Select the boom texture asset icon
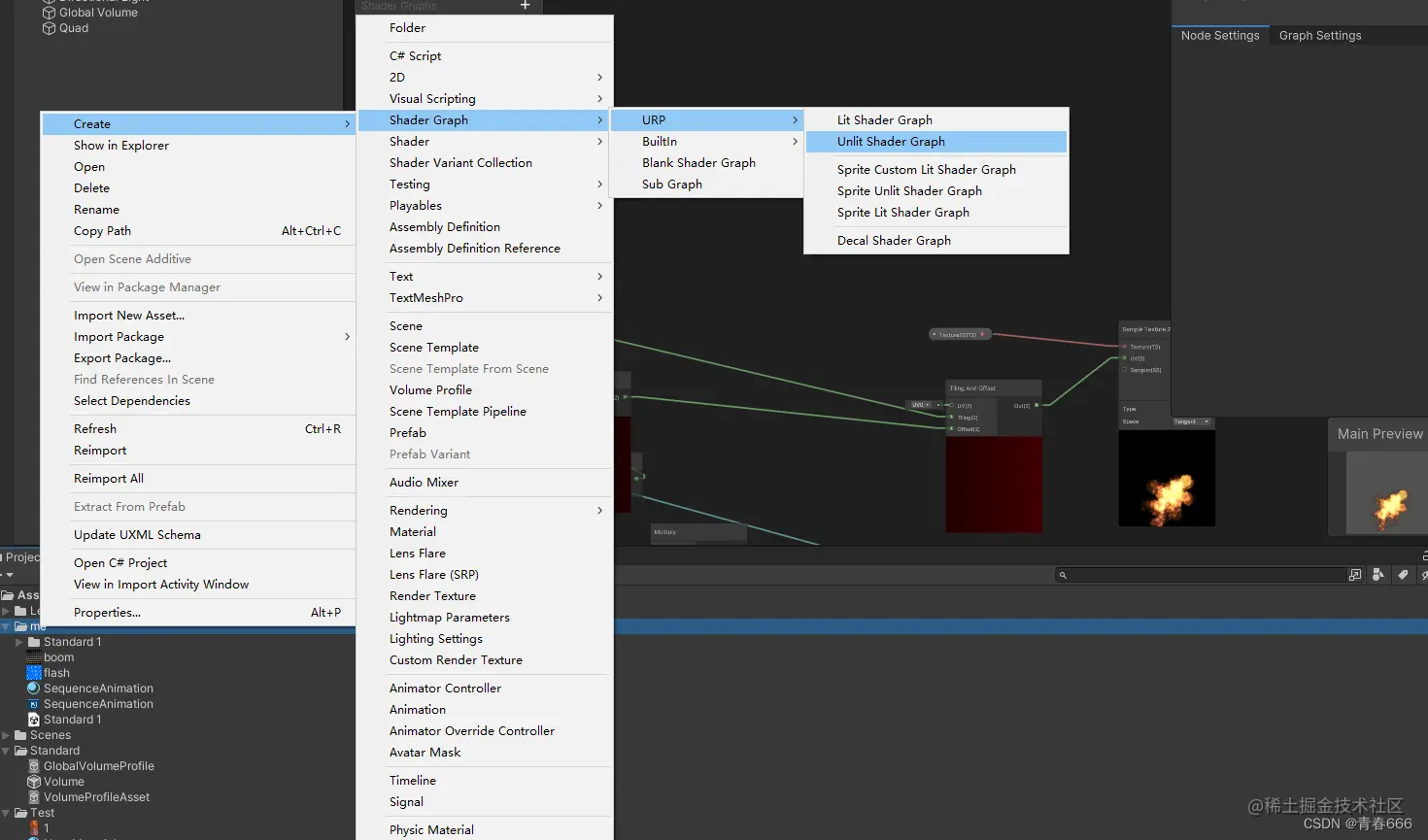The height and width of the screenshot is (840, 1428). click(34, 657)
